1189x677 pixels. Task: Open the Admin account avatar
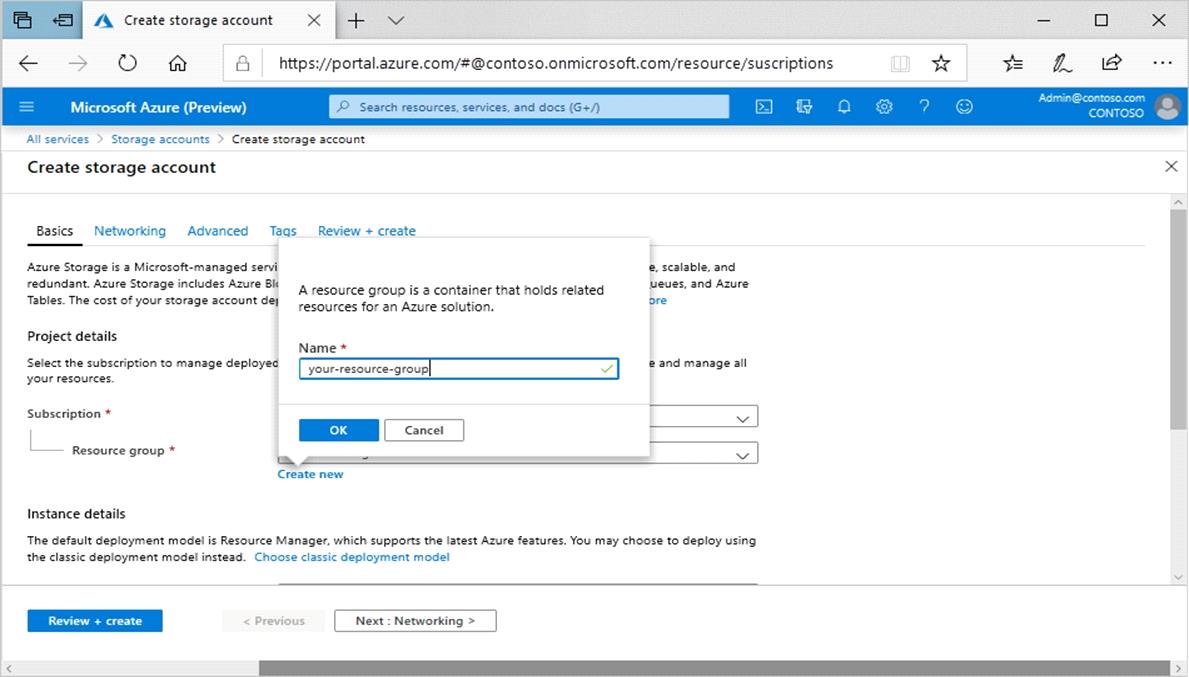point(1168,107)
